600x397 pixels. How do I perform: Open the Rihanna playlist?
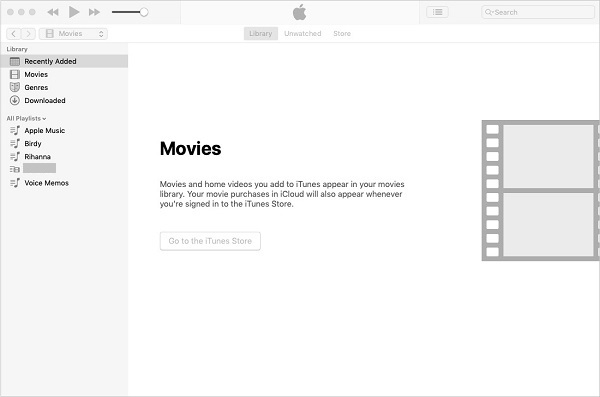(x=64, y=157)
